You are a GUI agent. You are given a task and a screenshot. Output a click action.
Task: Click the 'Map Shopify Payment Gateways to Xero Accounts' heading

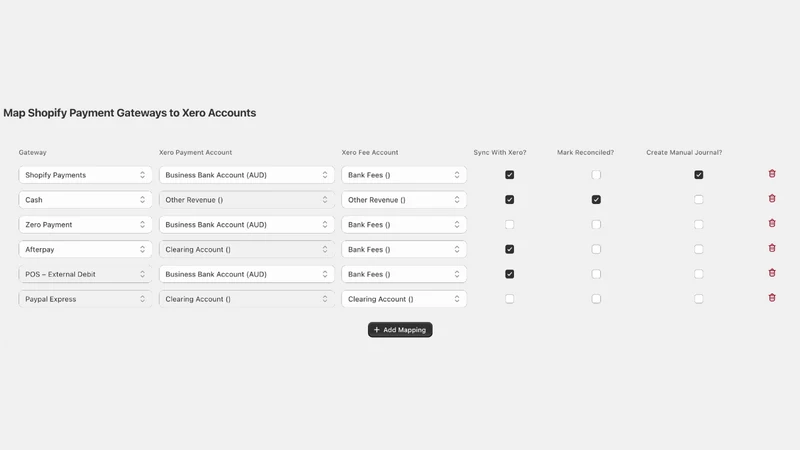coord(130,113)
